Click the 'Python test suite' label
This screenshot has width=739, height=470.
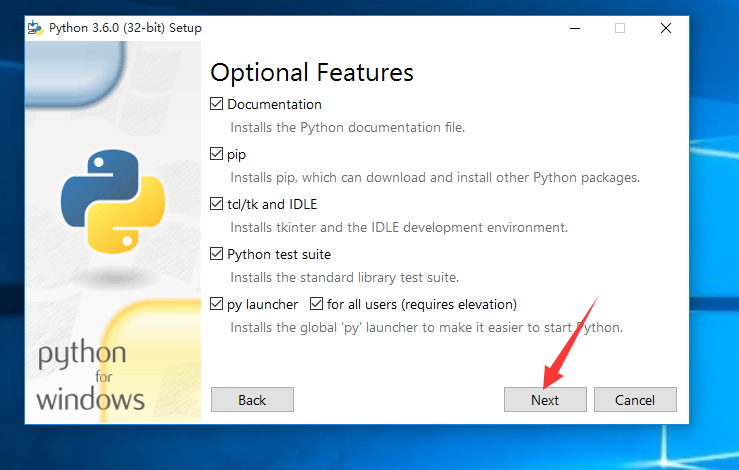(279, 254)
